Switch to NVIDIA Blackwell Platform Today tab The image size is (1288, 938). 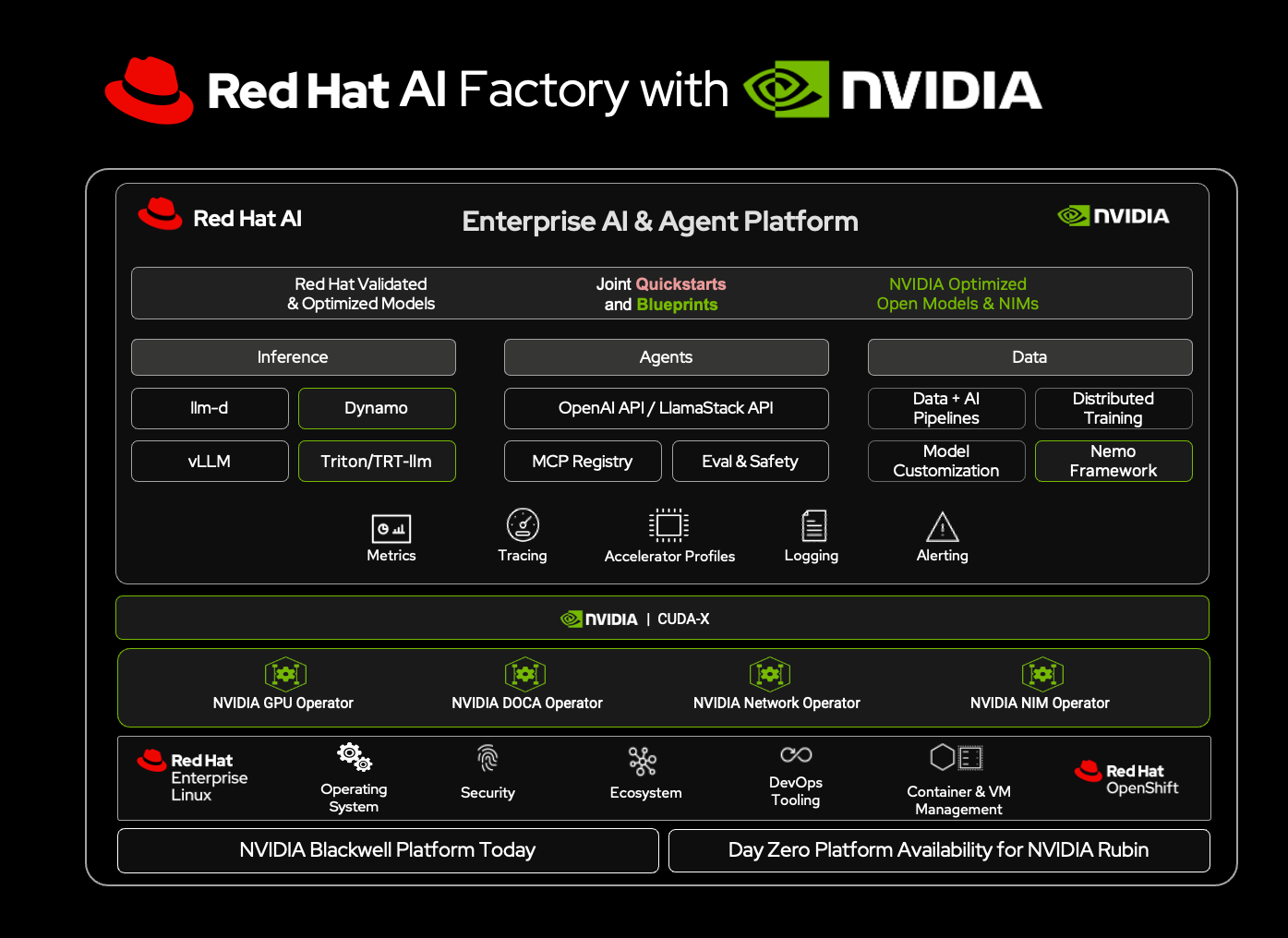click(387, 850)
